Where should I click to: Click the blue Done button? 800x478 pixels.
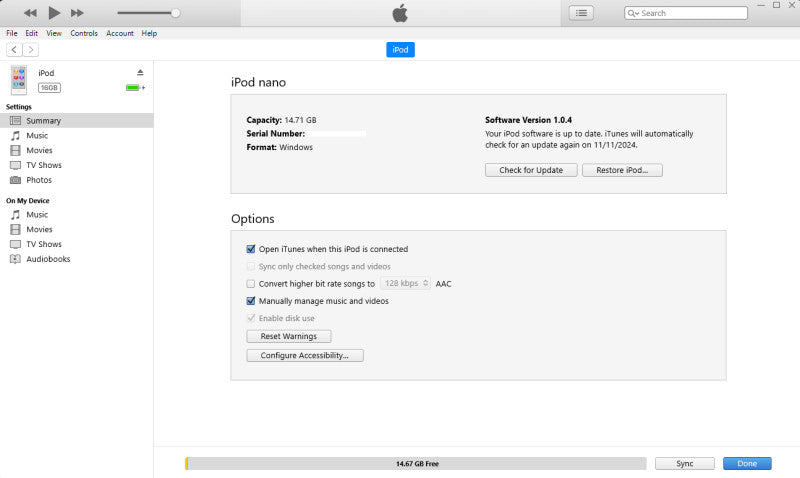click(x=747, y=463)
